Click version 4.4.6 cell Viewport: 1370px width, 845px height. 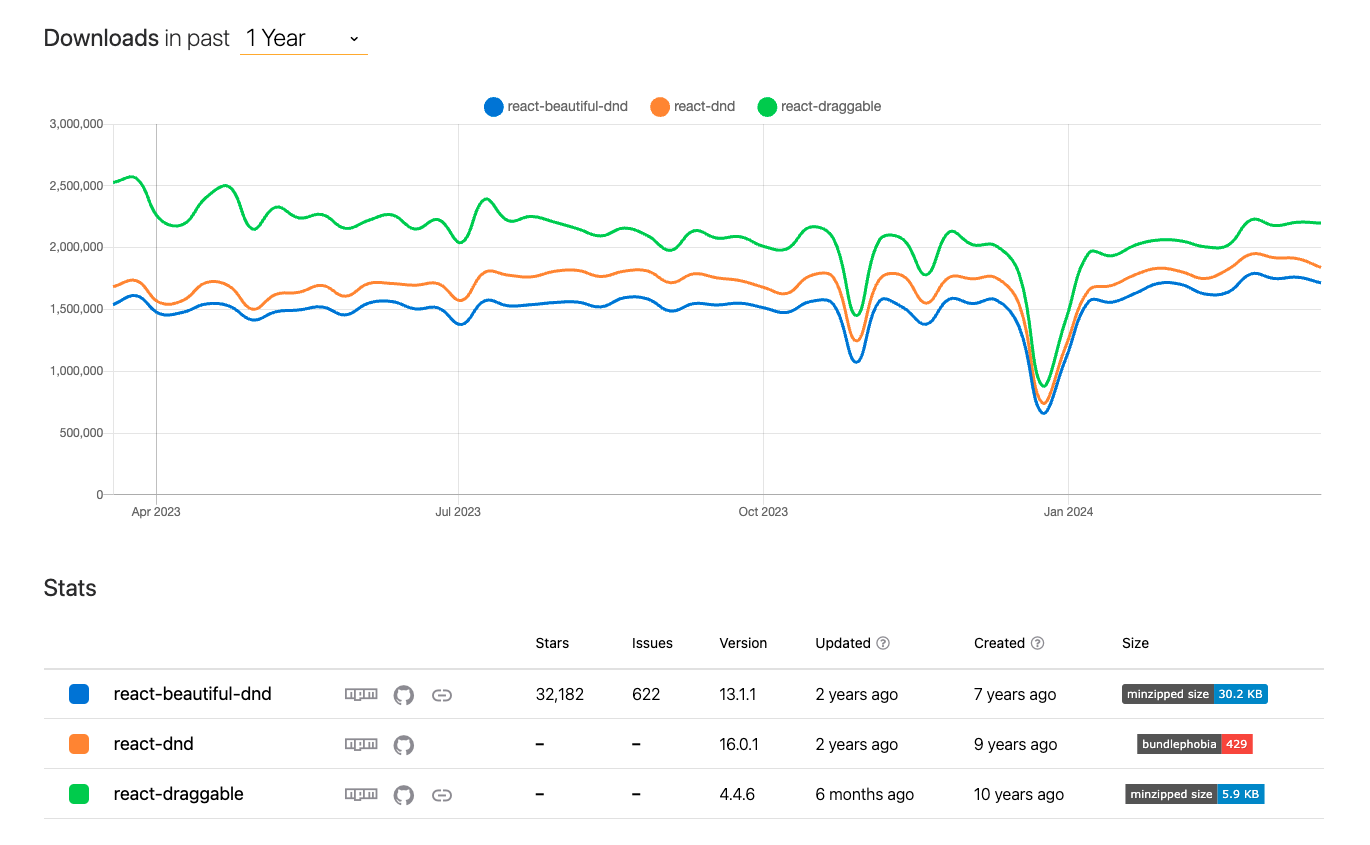(737, 794)
